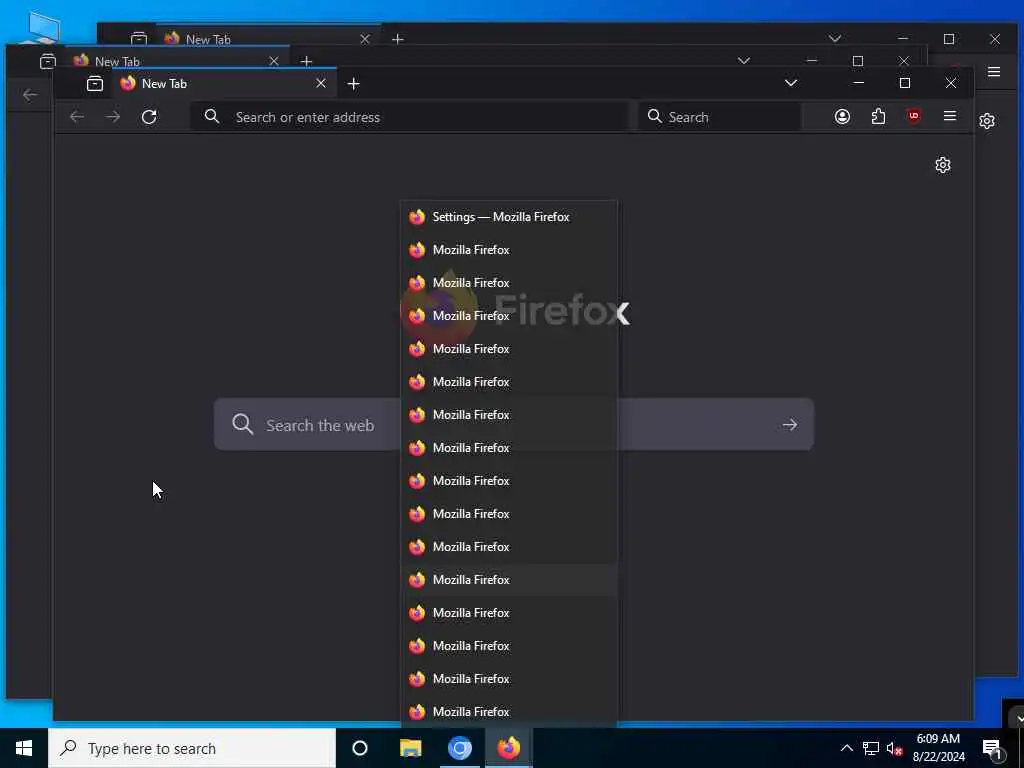
Task: Open the front window's application hamburger menu
Action: click(950, 116)
